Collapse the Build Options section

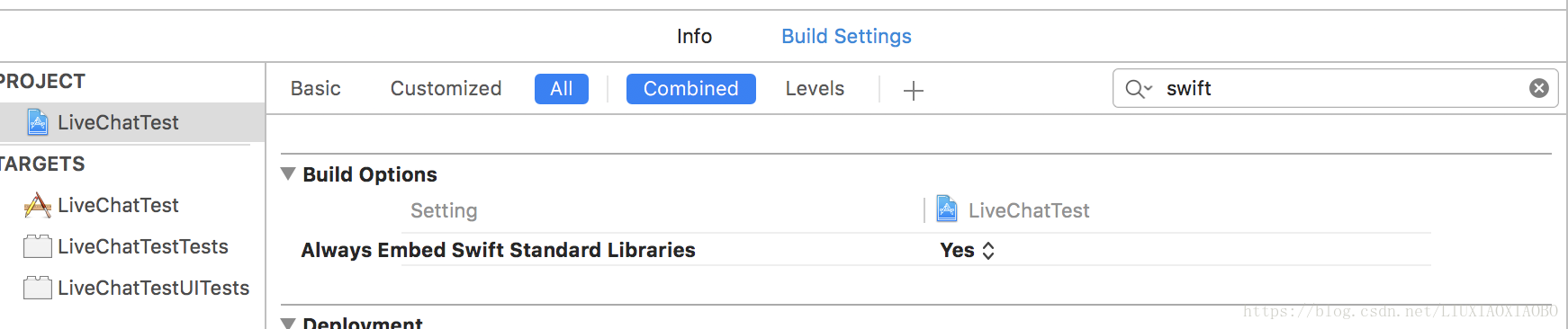[288, 174]
